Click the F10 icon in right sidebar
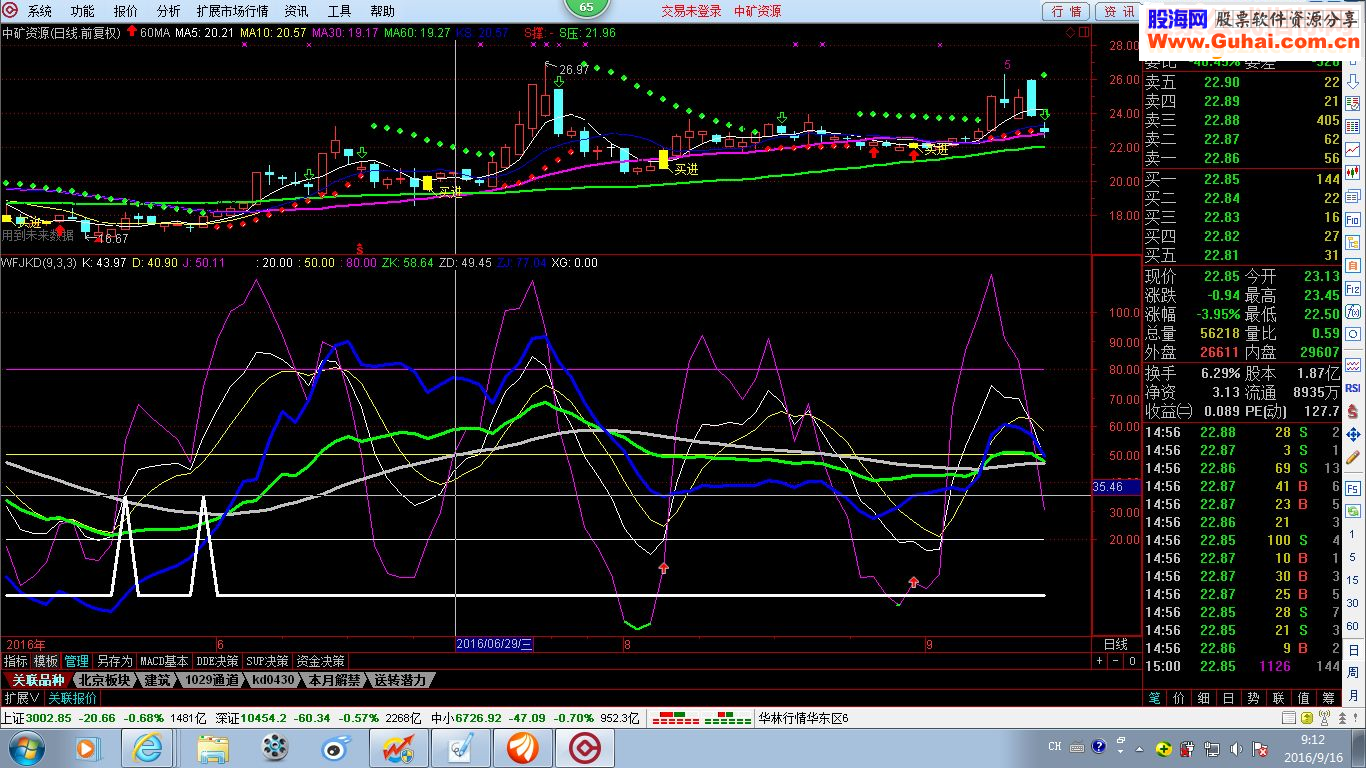This screenshot has height=768, width=1366. point(1353,218)
